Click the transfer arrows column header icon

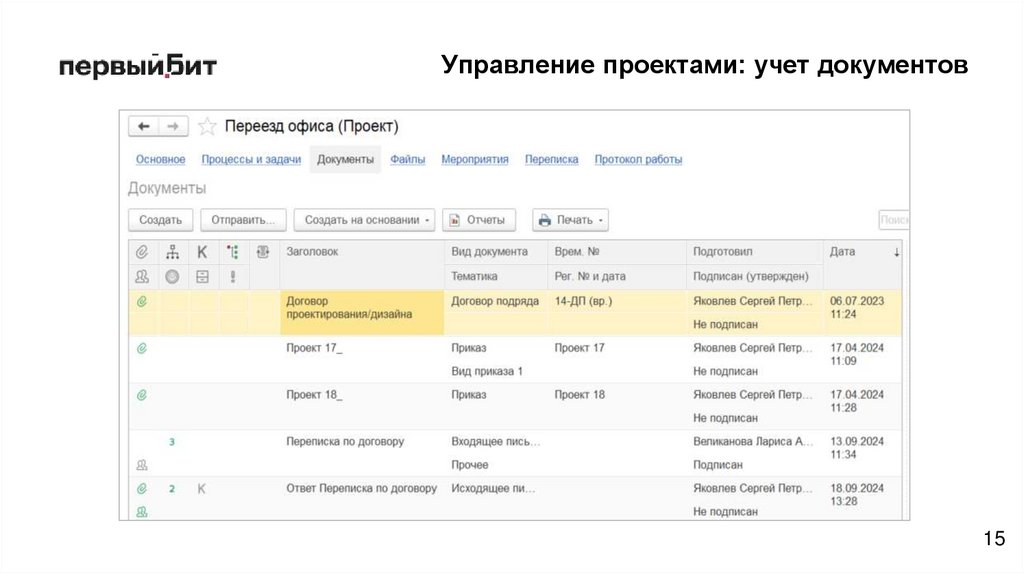[x=263, y=251]
